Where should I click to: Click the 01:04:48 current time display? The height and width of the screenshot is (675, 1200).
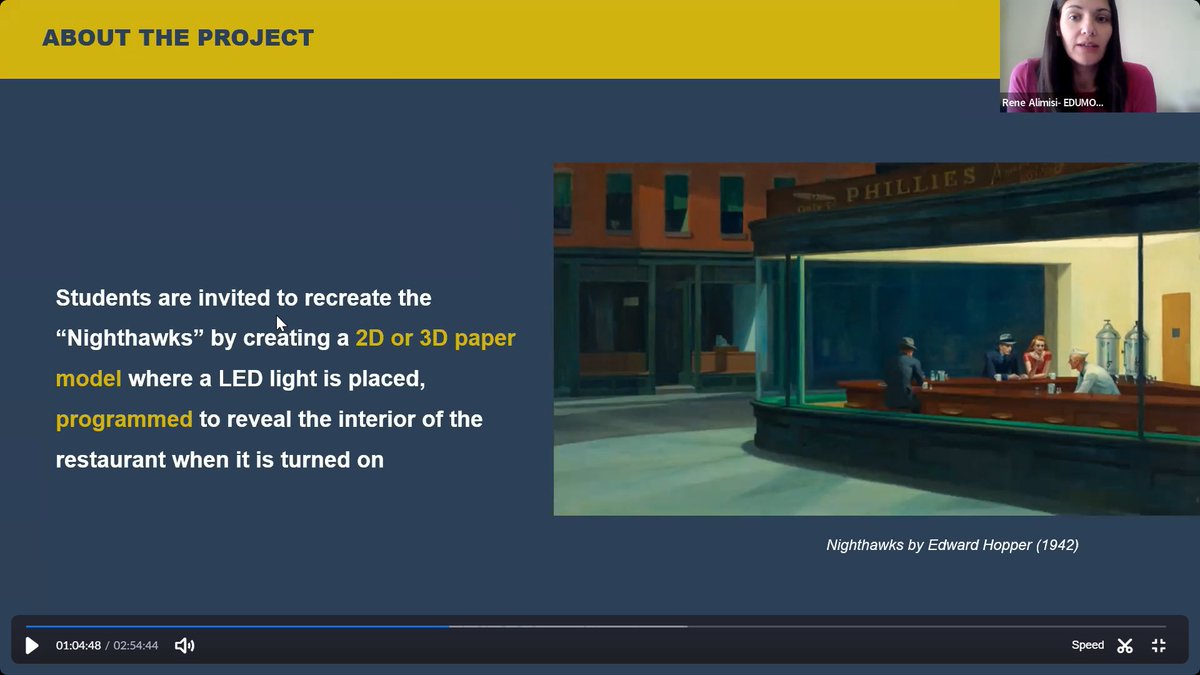(78, 646)
